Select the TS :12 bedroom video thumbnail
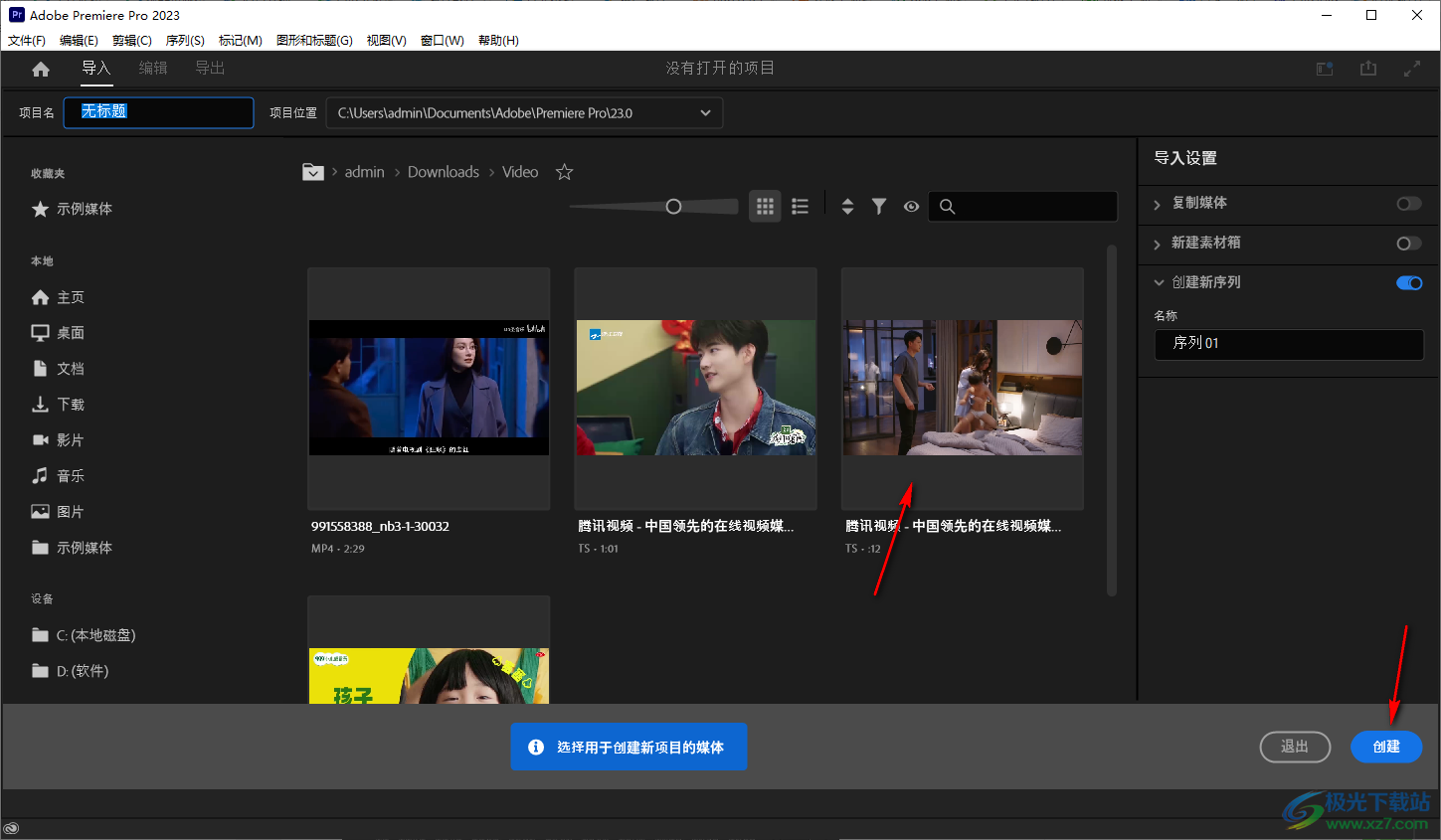 tap(963, 388)
